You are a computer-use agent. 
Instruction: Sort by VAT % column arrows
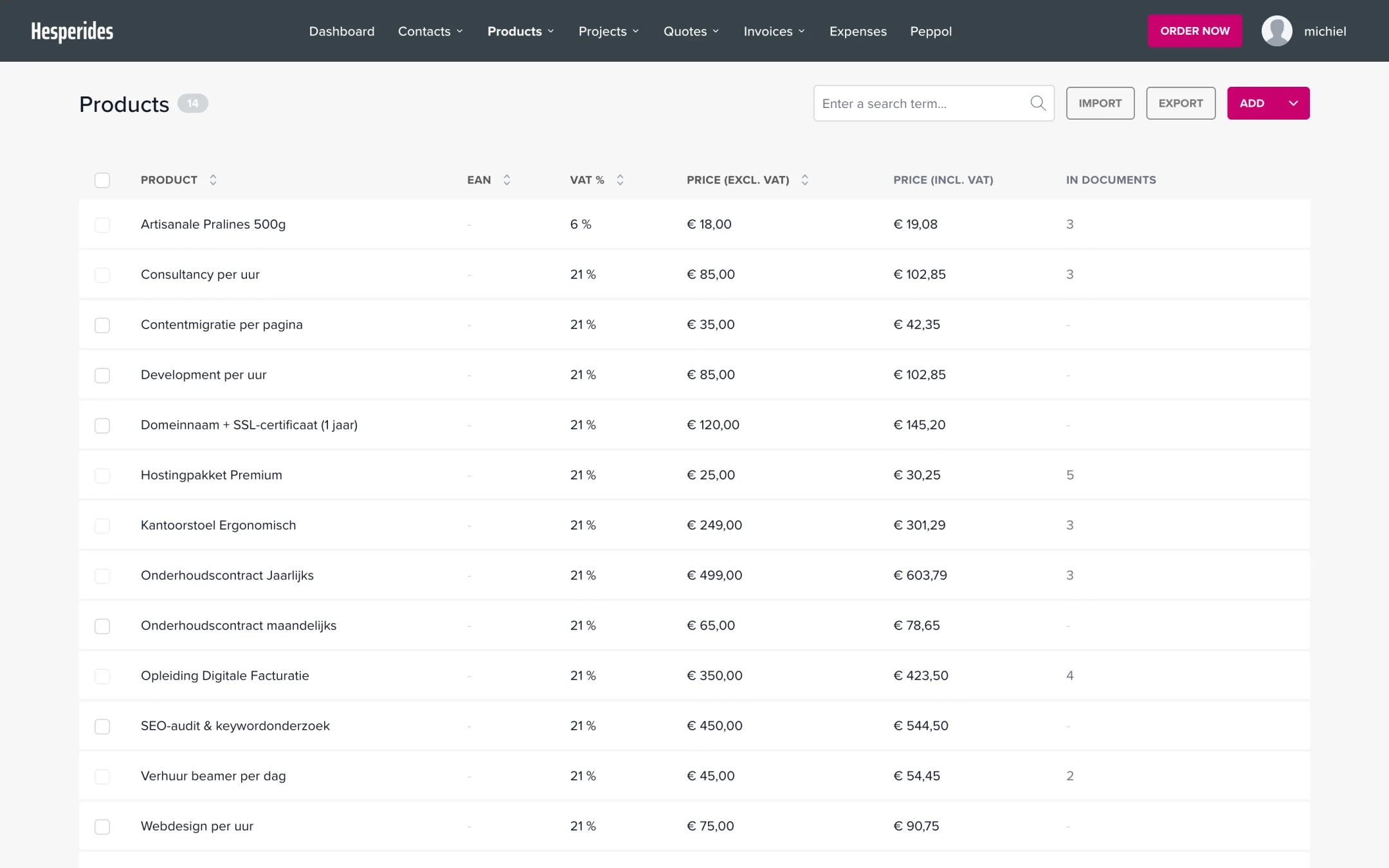(x=620, y=180)
